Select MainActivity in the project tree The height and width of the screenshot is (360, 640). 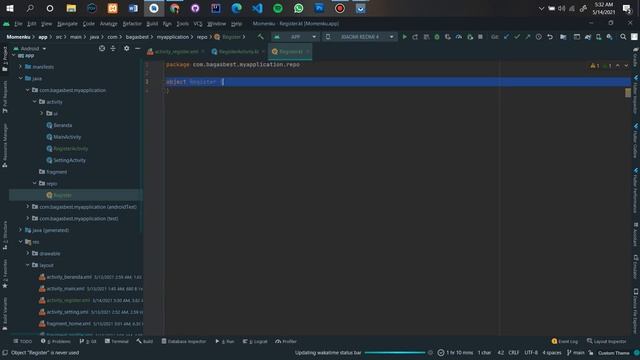pos(67,137)
